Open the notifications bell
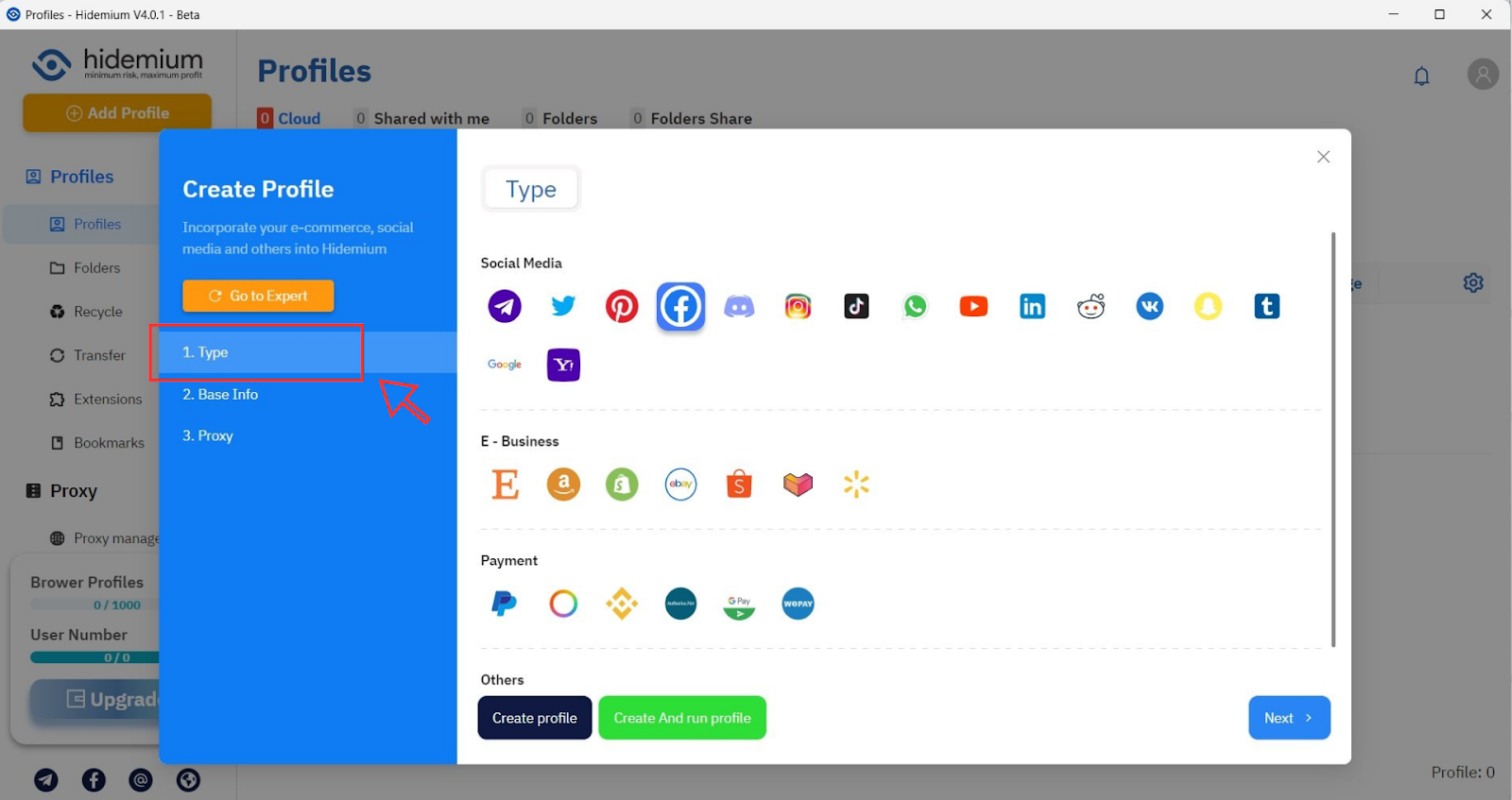This screenshot has height=800, width=1512. point(1421,76)
